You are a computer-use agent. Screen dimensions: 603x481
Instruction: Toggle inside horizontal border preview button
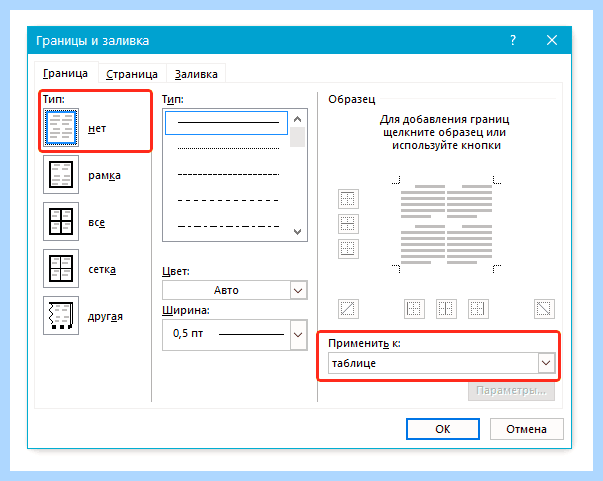[x=348, y=224]
